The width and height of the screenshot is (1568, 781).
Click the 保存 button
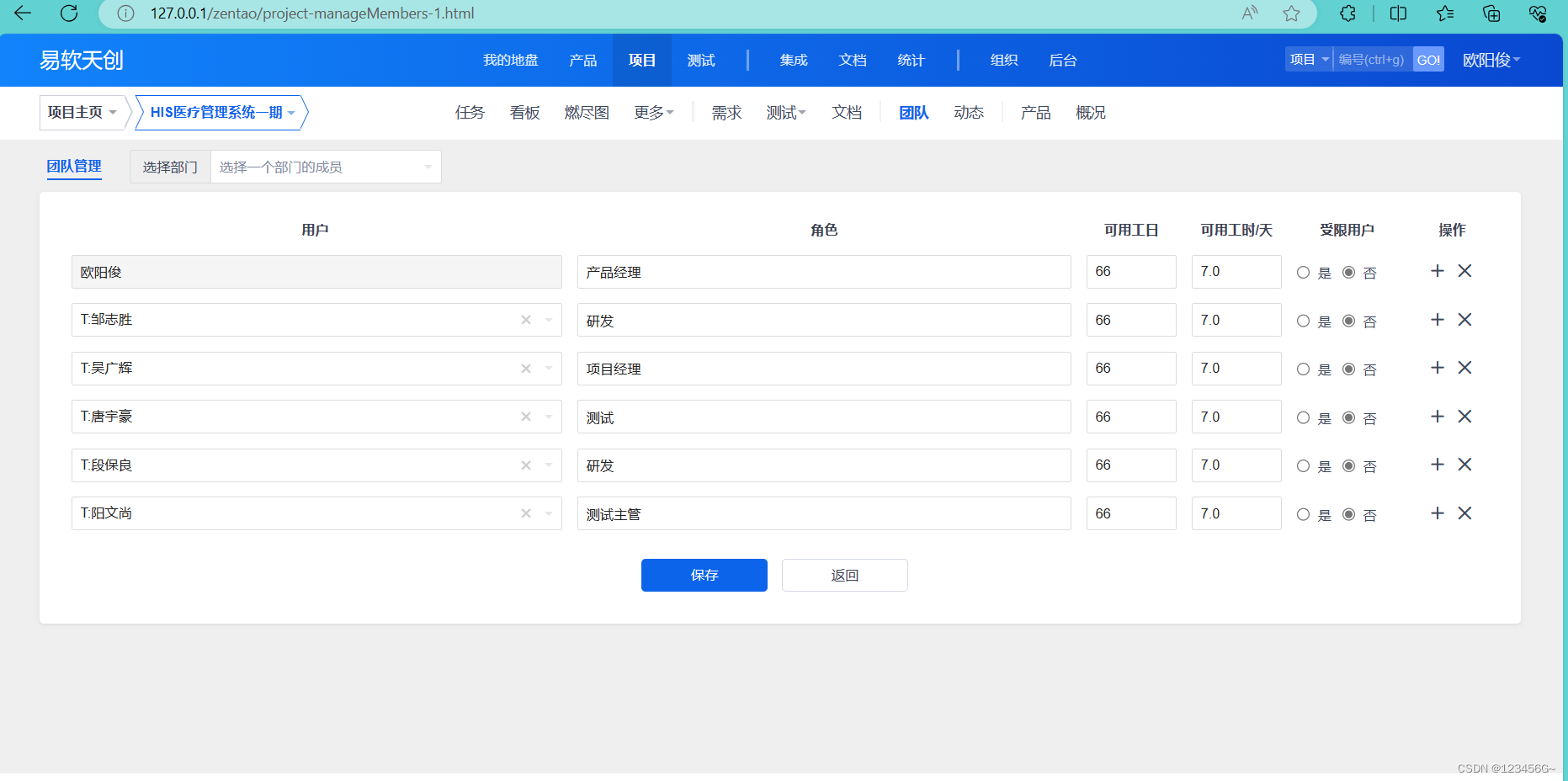coord(704,575)
